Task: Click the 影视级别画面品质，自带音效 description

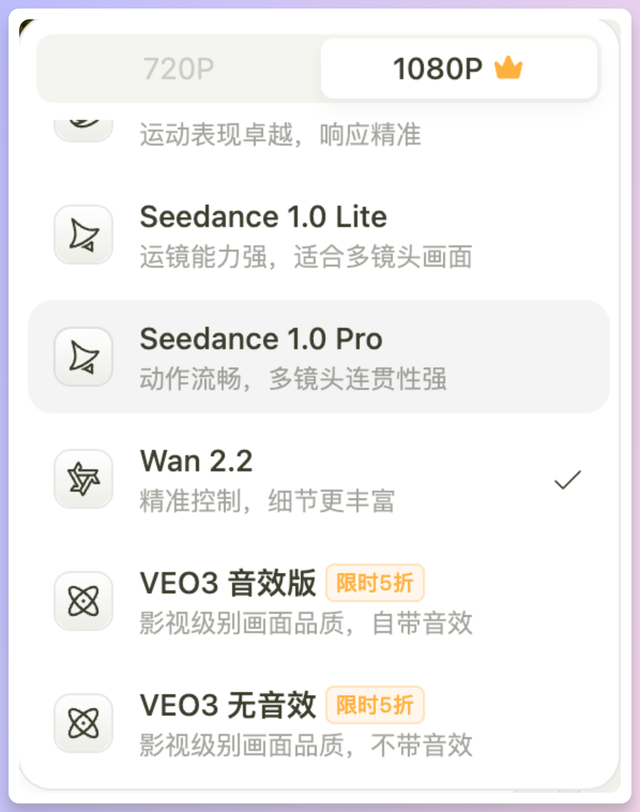Action: coord(306,623)
